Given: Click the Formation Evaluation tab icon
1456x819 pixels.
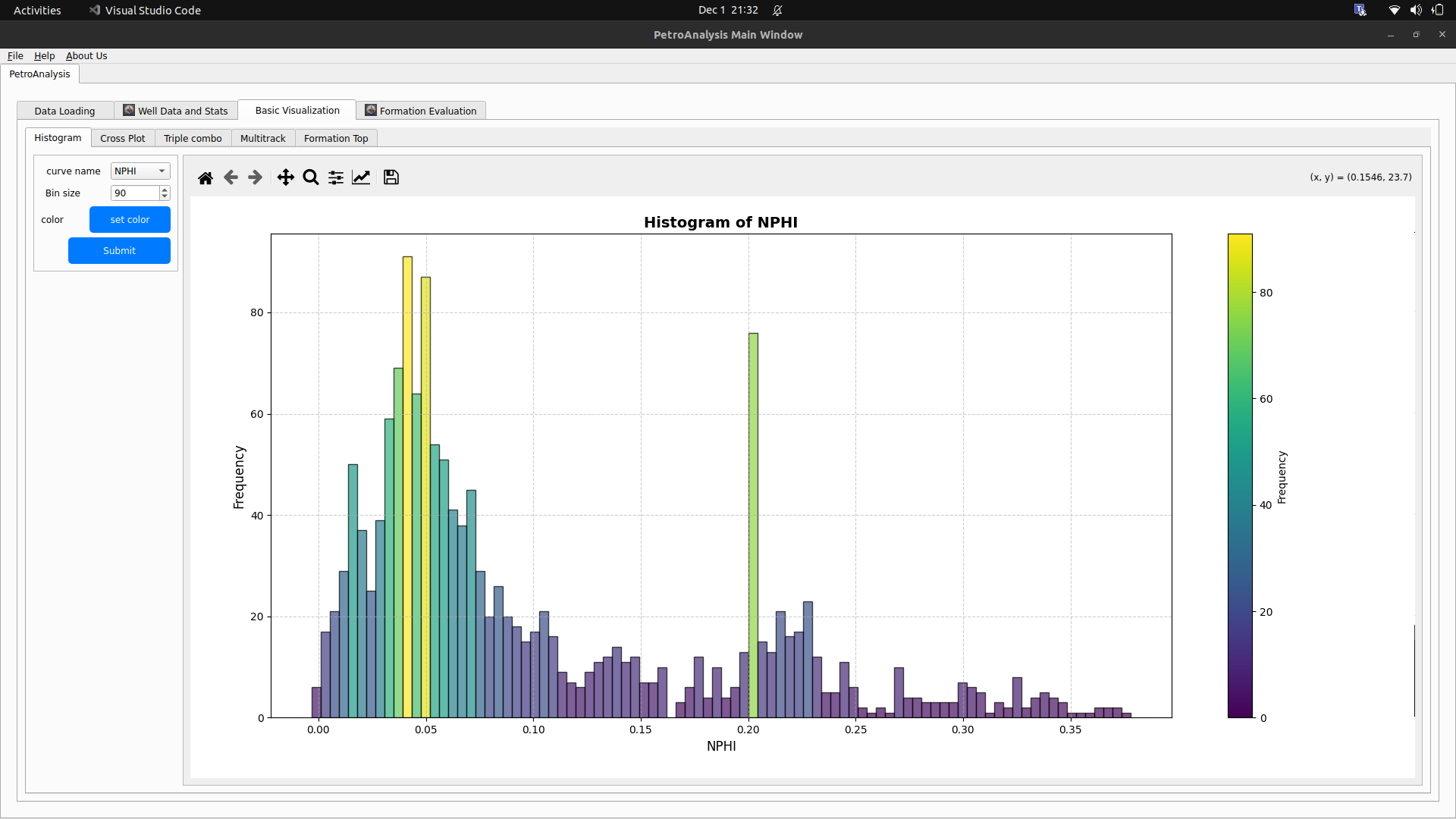Looking at the screenshot, I should pyautogui.click(x=371, y=110).
